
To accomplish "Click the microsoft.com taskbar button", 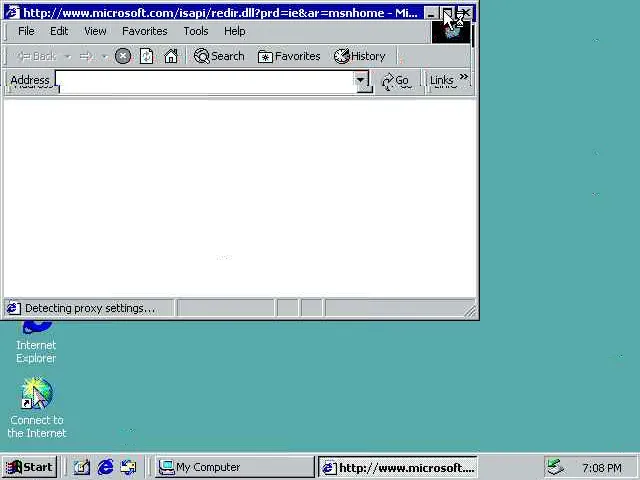I will pyautogui.click(x=398, y=467).
